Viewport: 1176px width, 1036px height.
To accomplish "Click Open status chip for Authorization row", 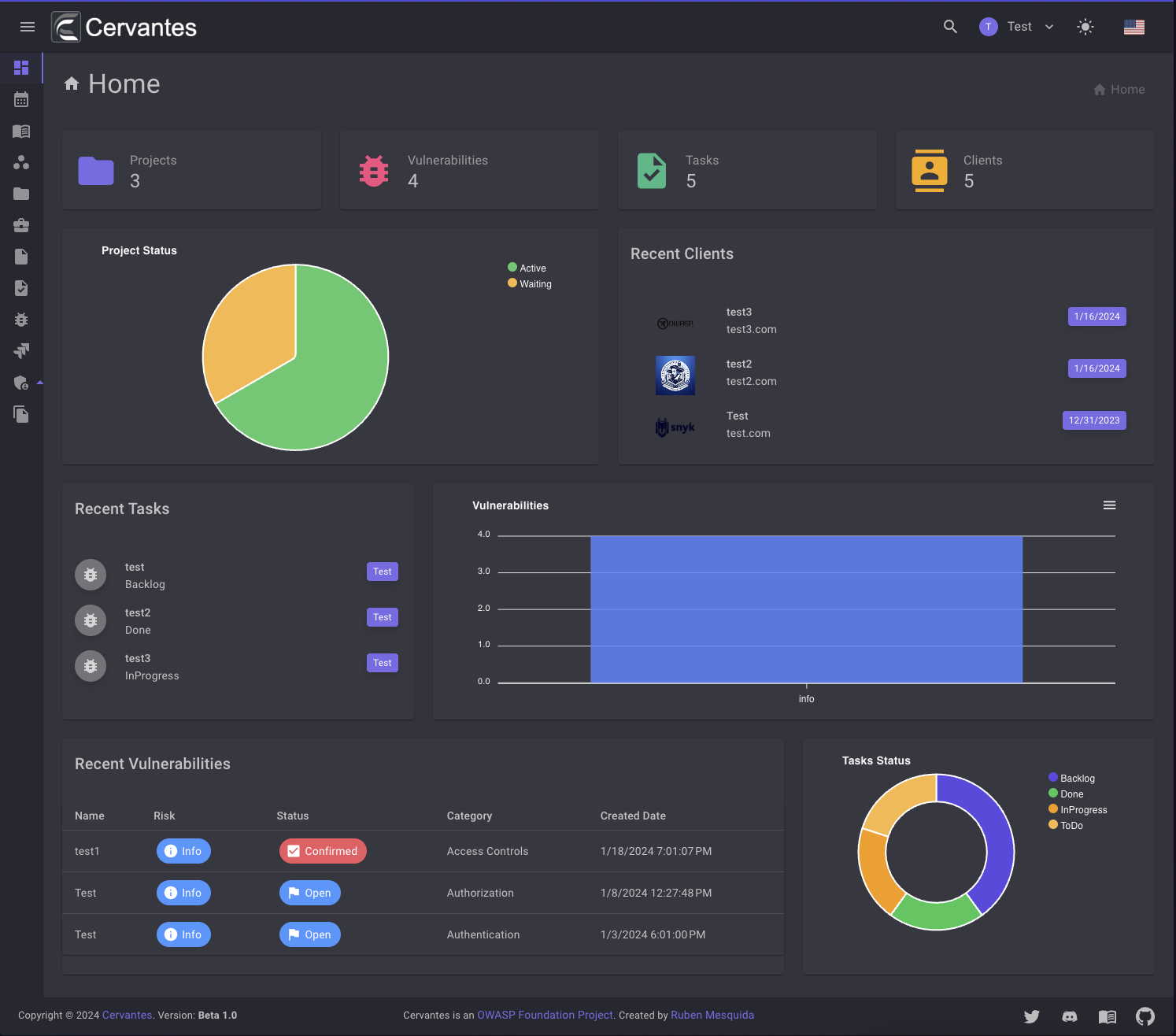I will tap(310, 893).
